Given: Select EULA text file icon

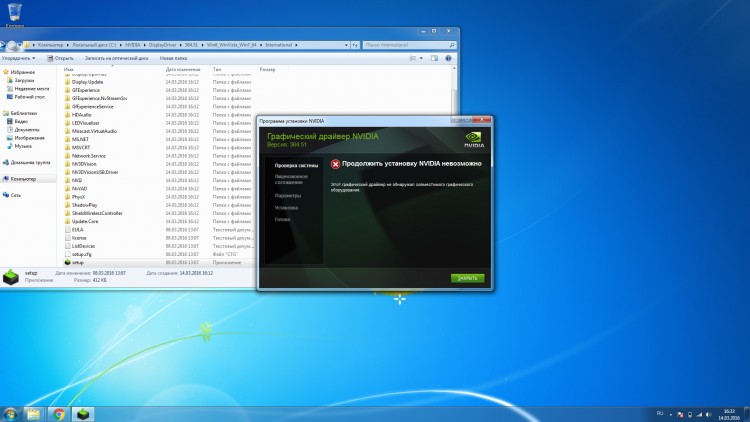Looking at the screenshot, I should click(x=67, y=230).
